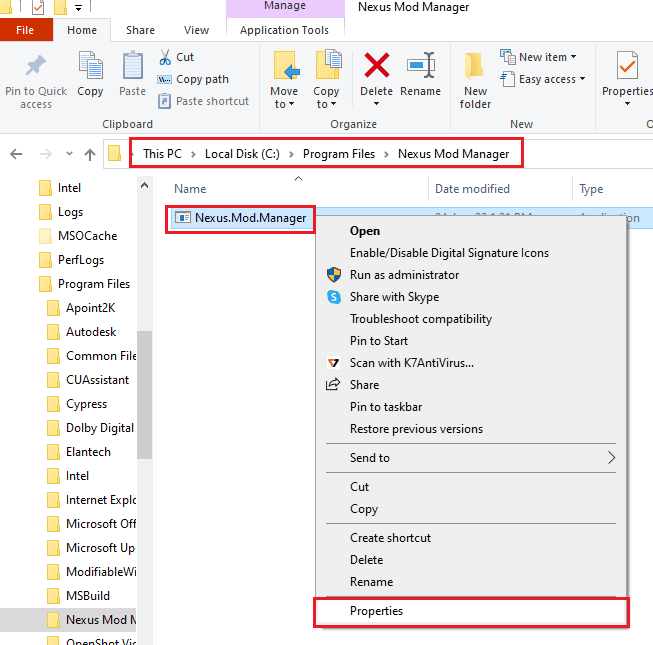Click the Paste shortcut ribbon command
Screen dimensions: 653x645
pos(203,101)
